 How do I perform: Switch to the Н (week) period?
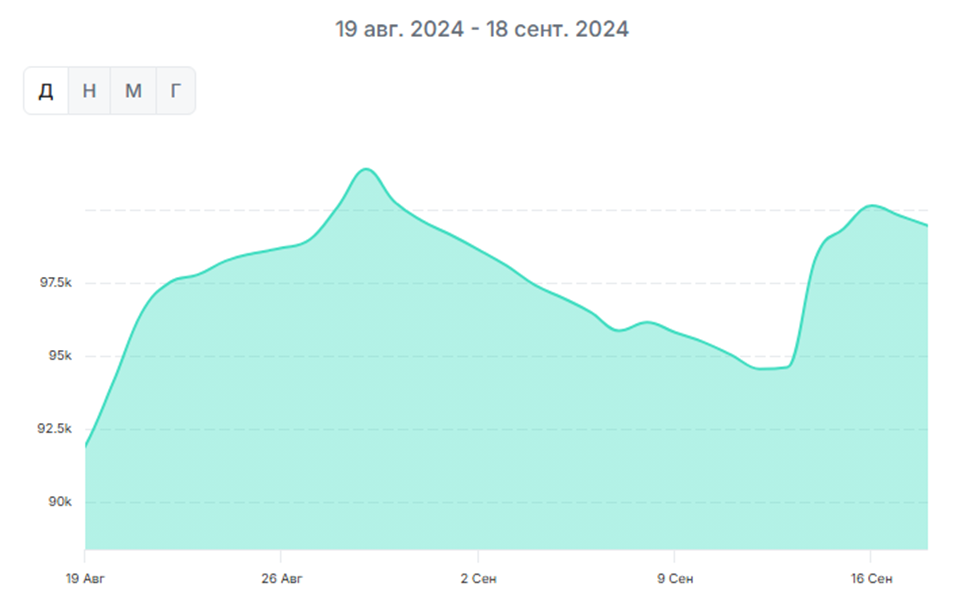click(89, 91)
